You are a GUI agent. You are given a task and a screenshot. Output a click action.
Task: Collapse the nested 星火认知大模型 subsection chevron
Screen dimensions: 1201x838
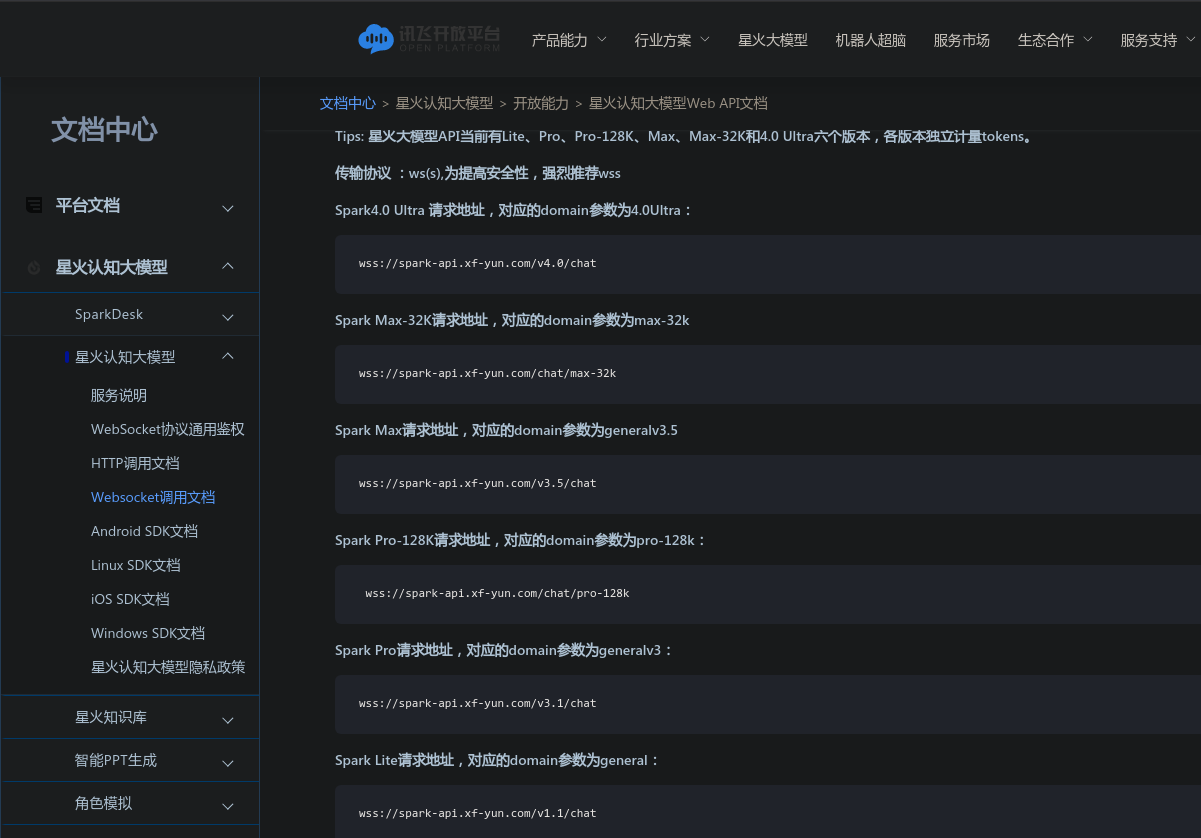pos(228,355)
